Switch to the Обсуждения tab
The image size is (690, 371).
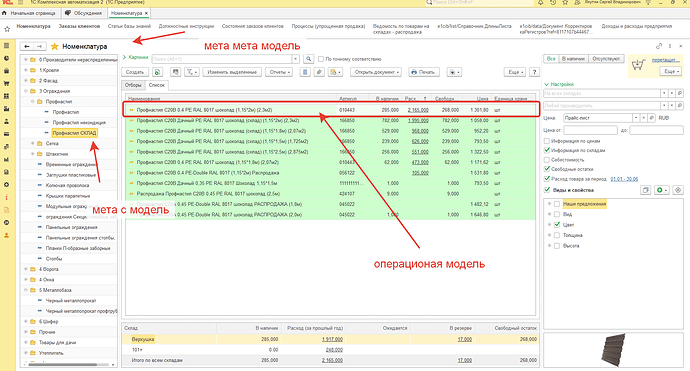[84, 13]
